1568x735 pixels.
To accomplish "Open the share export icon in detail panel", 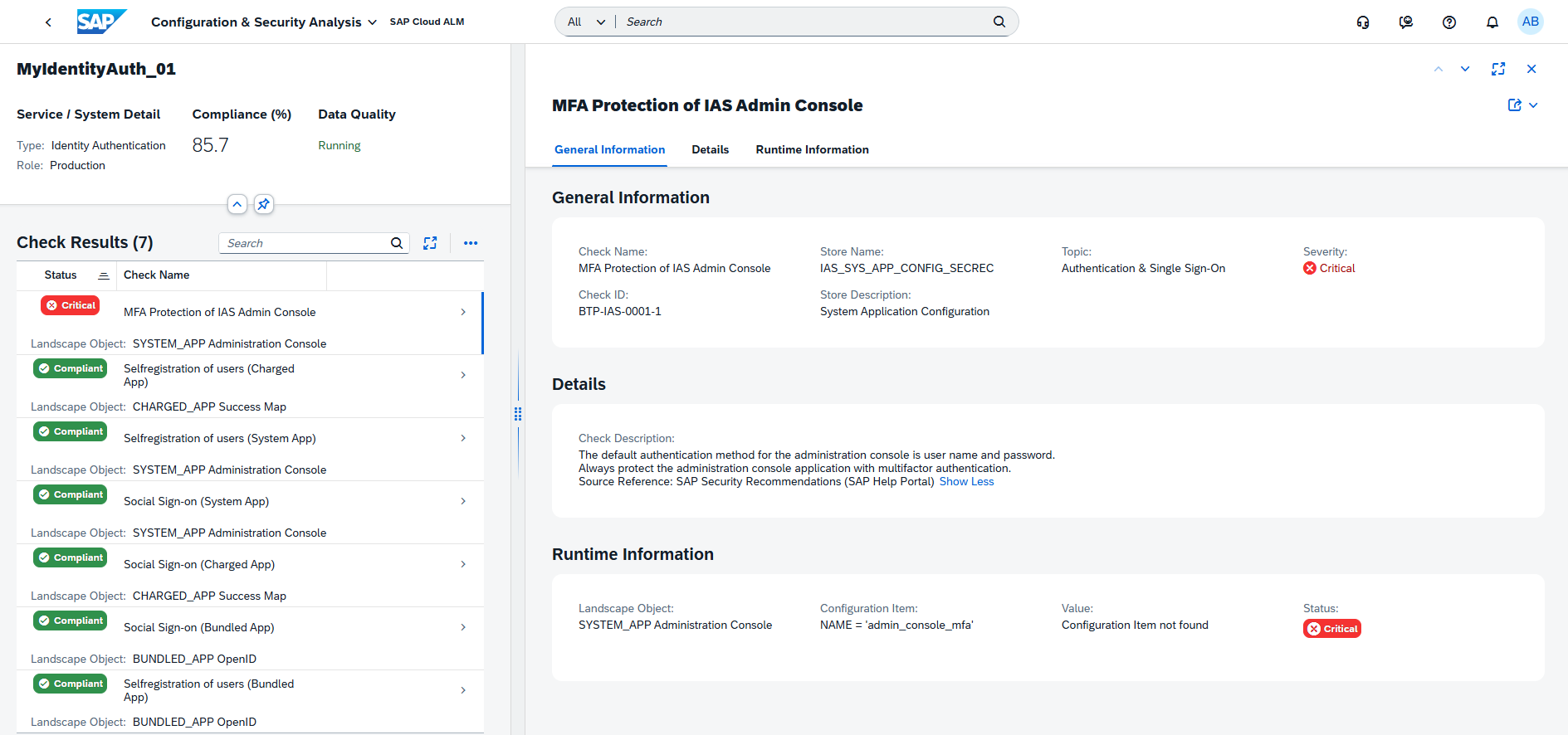I will (x=1515, y=105).
